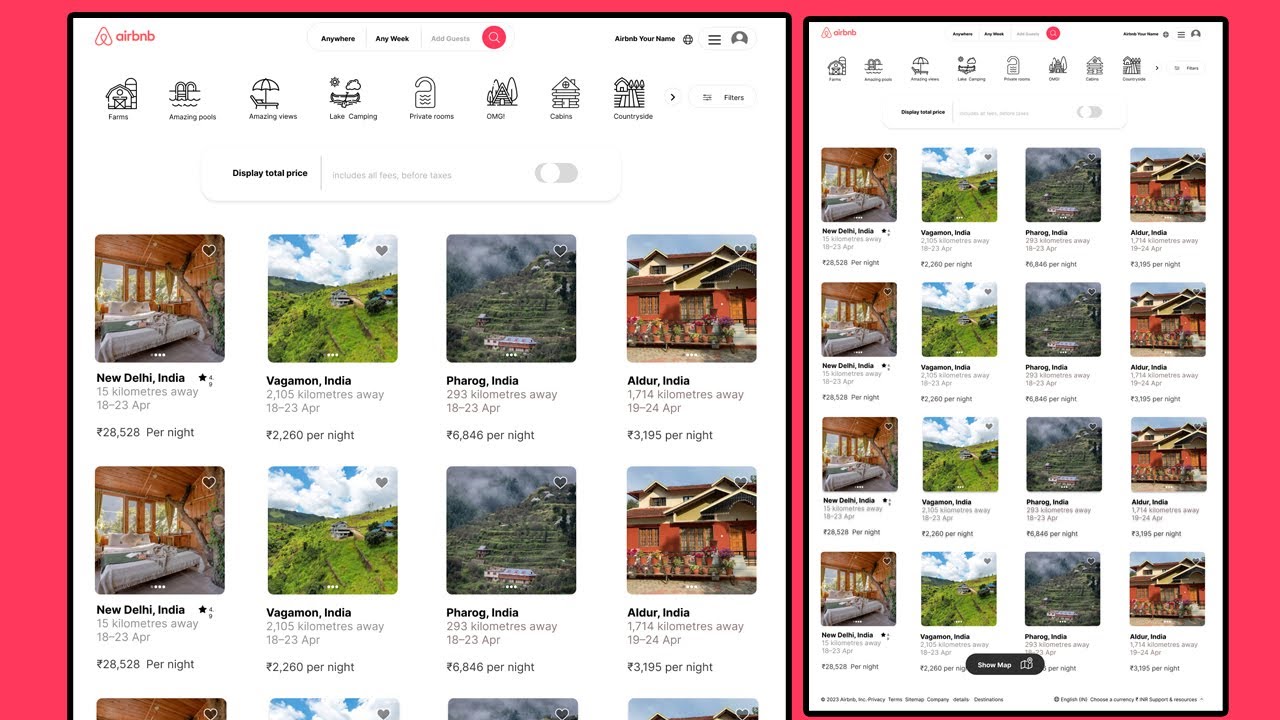Viewport: 1280px width, 720px height.
Task: Select the Farms category in large window
Action: pyautogui.click(x=120, y=99)
